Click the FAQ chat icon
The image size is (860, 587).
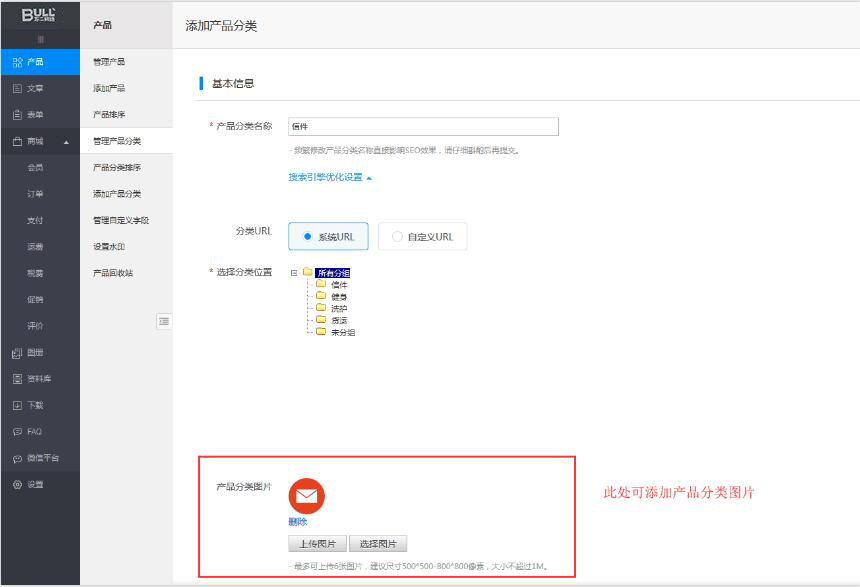17,432
